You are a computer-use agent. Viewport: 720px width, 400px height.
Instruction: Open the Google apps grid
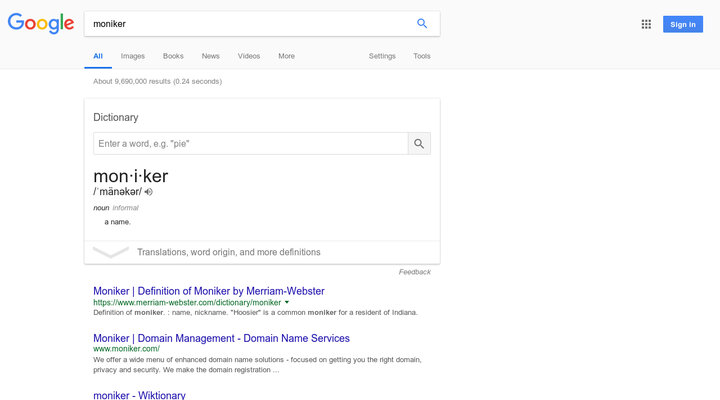point(646,24)
